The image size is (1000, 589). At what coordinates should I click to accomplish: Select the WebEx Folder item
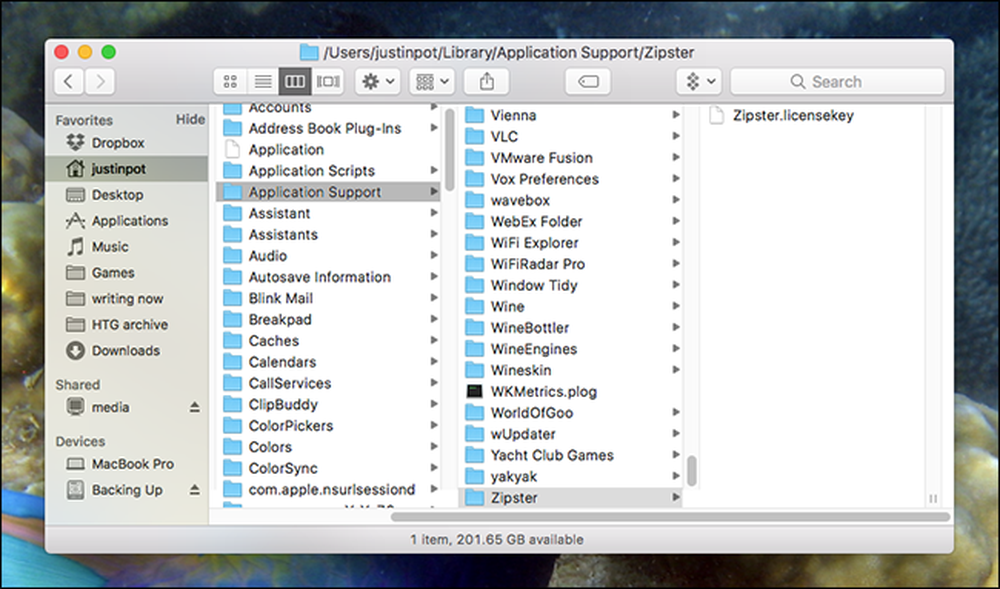570,222
